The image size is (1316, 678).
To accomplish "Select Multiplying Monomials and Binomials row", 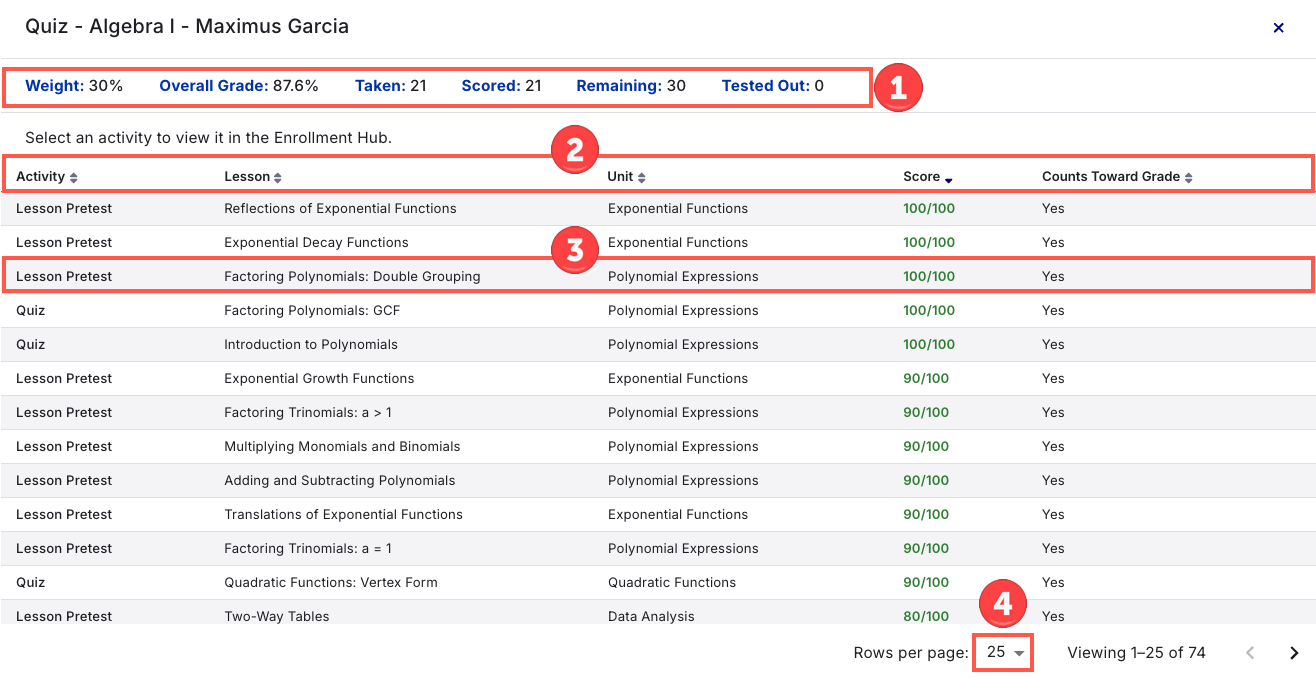I will tap(658, 447).
